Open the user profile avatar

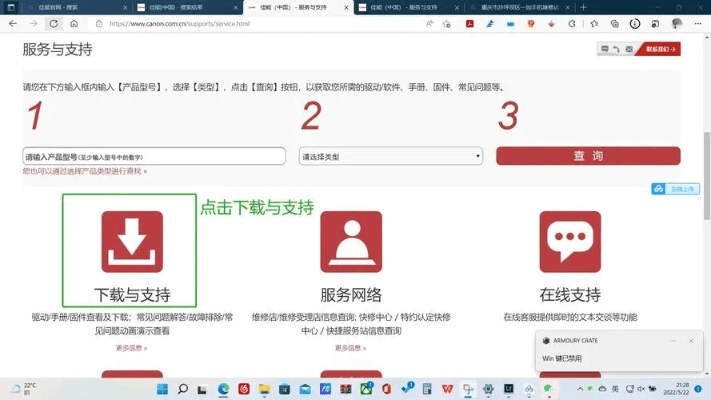677,24
